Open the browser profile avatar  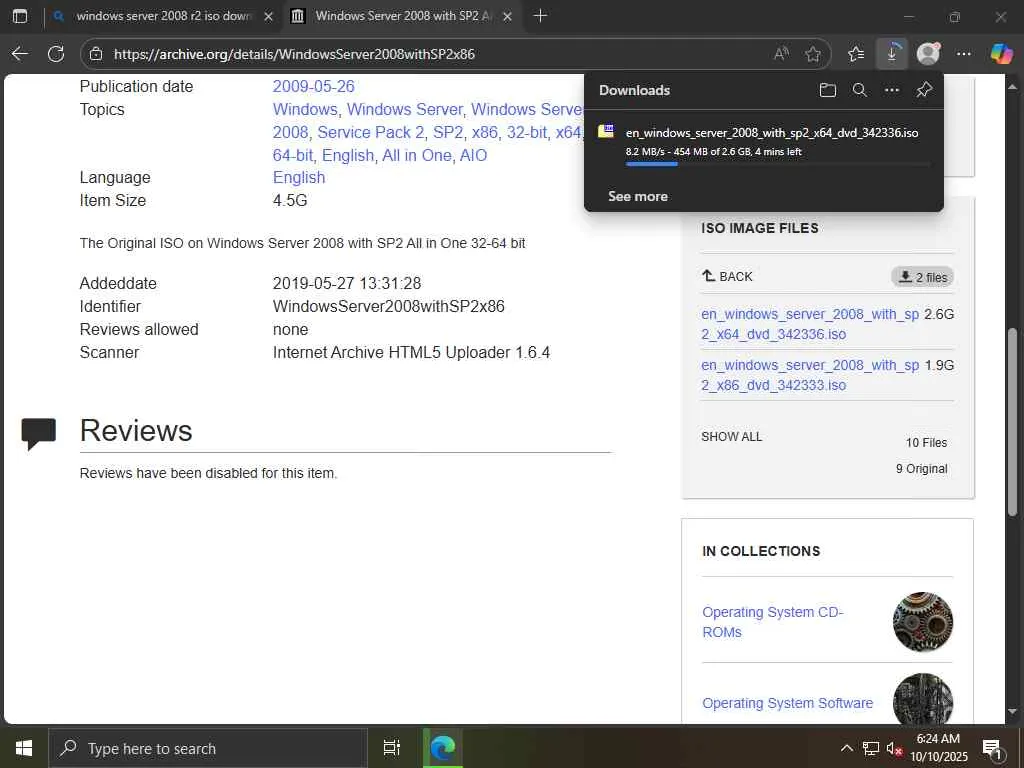point(928,54)
